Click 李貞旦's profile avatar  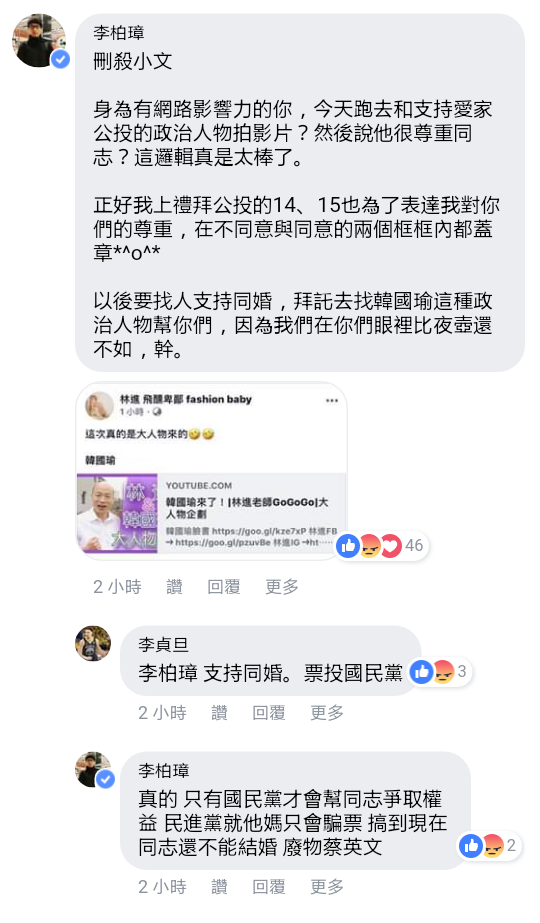click(93, 643)
